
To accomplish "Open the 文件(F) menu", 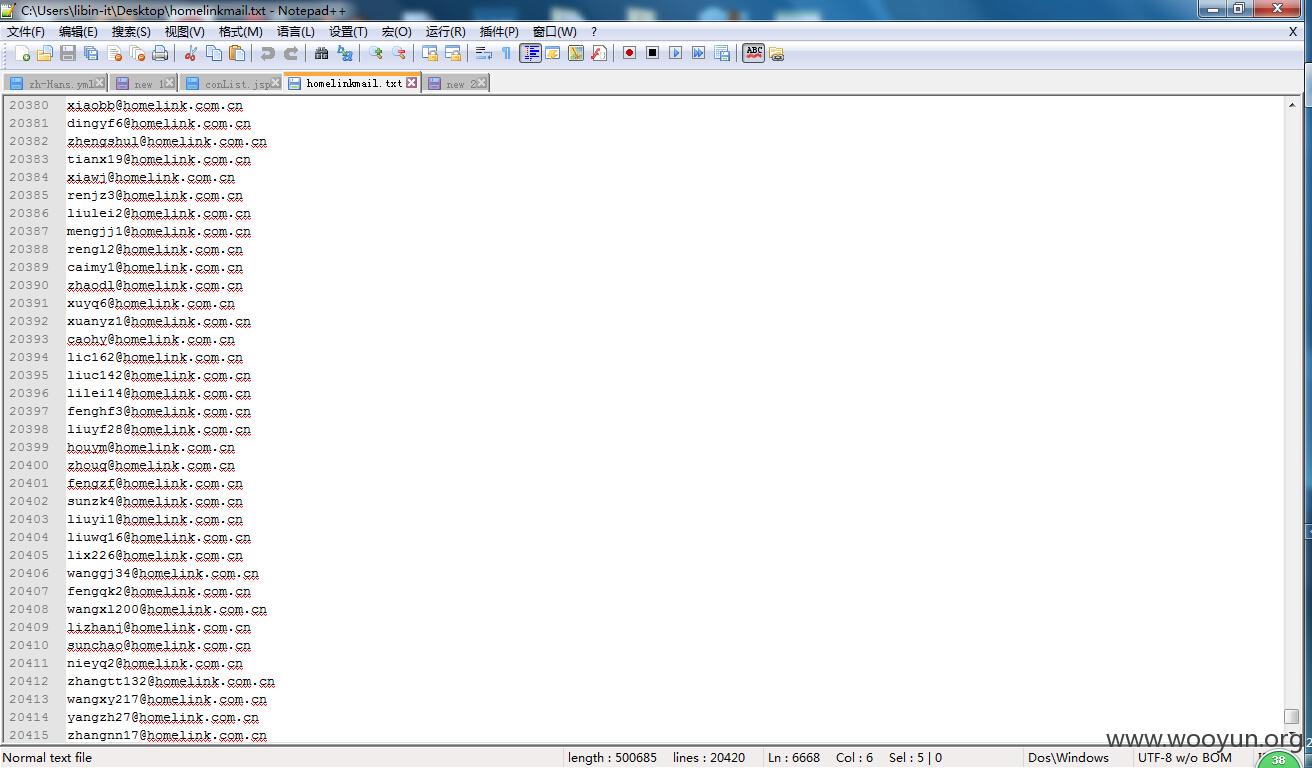I will tap(25, 32).
